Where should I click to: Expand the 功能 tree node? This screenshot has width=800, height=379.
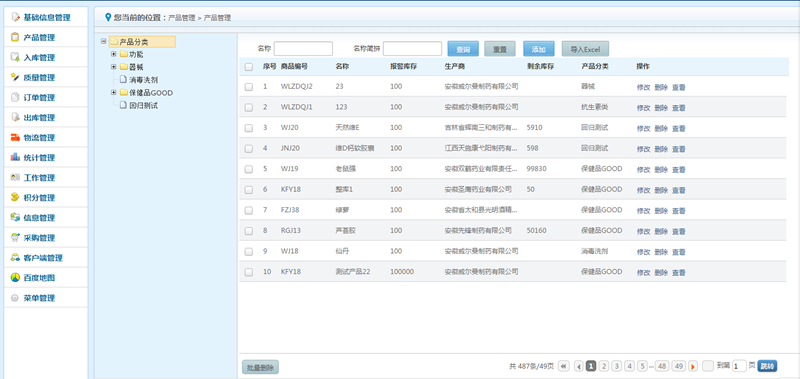(114, 54)
